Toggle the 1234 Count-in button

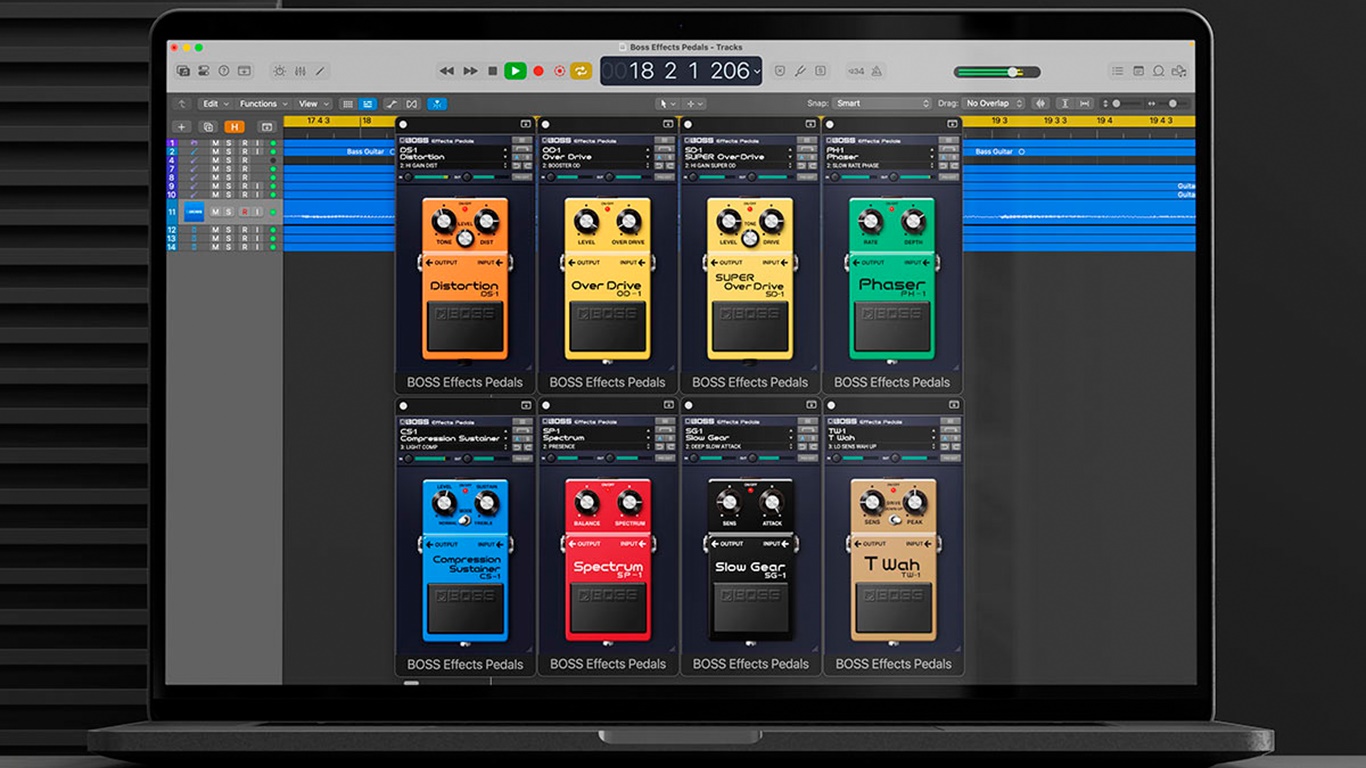point(856,71)
